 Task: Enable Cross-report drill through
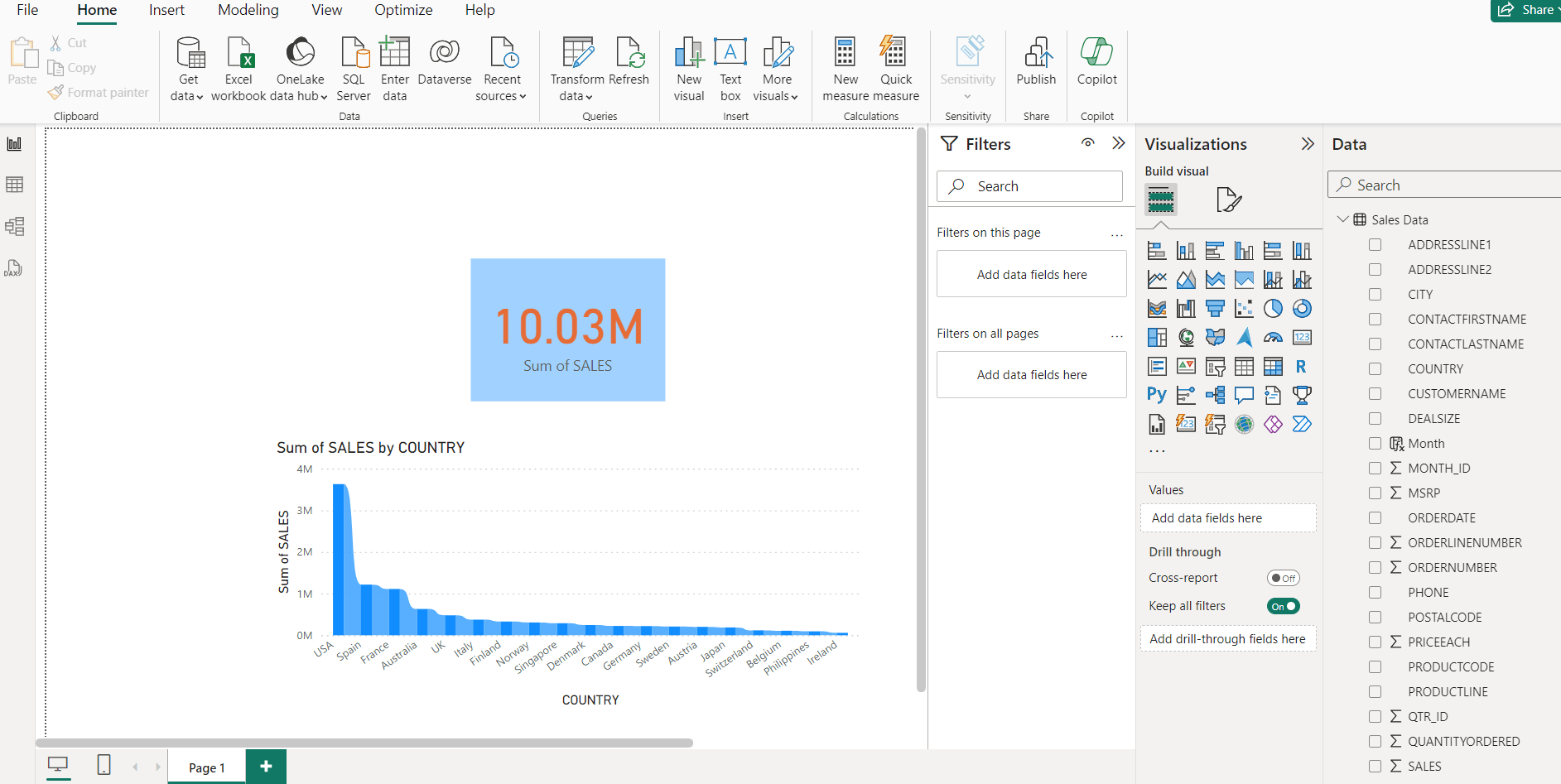click(x=1283, y=577)
